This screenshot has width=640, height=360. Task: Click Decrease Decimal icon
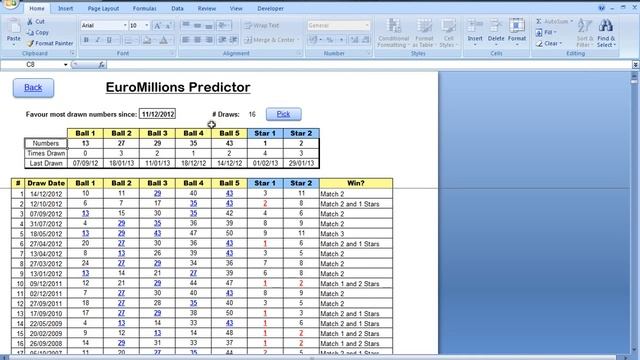coord(366,40)
